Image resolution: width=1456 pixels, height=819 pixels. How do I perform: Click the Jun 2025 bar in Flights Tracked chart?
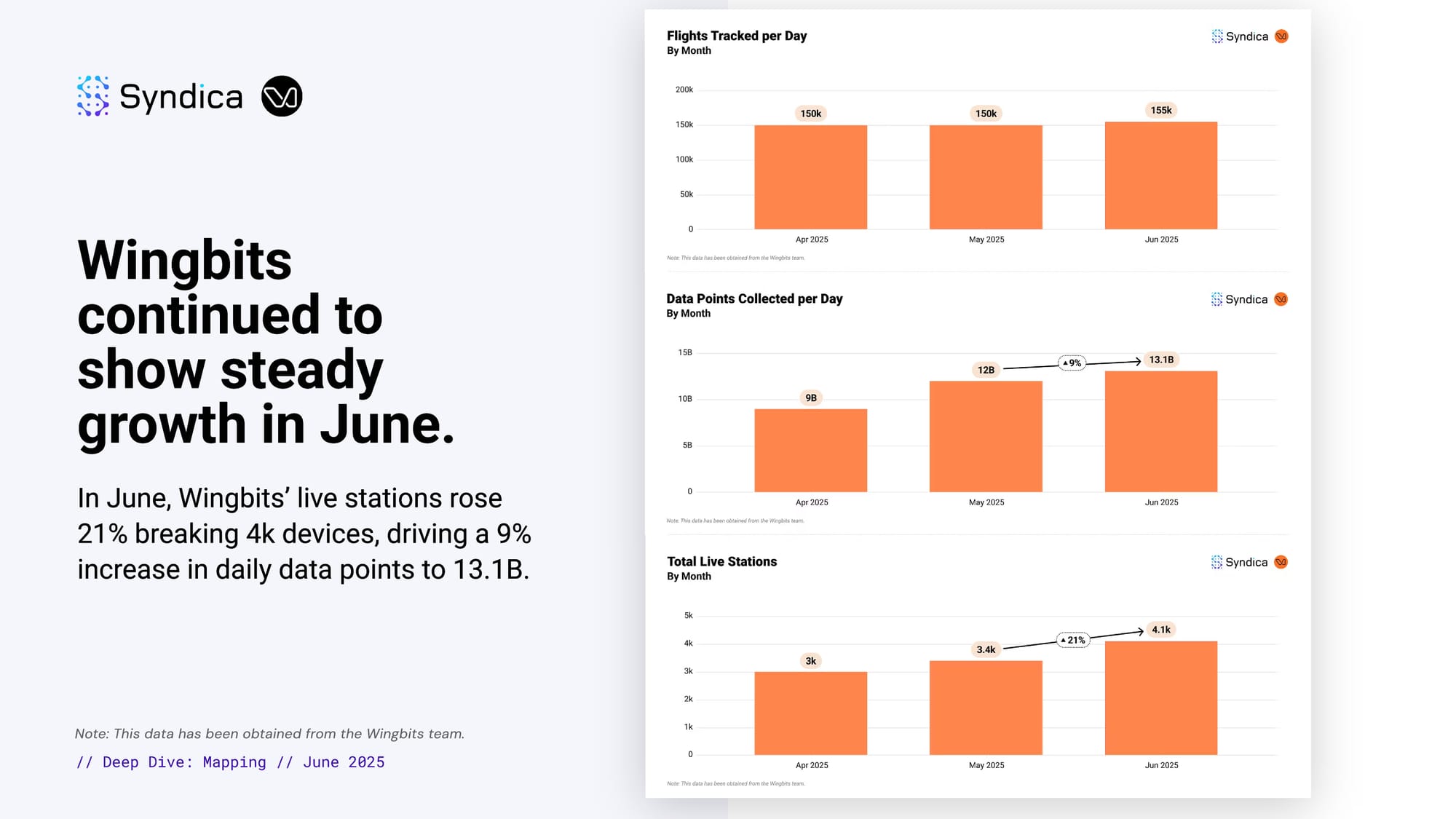(x=1160, y=175)
